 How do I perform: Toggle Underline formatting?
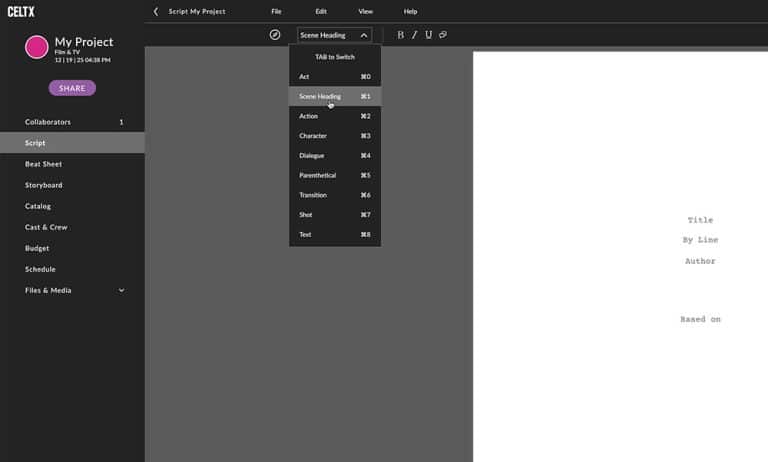pos(429,35)
